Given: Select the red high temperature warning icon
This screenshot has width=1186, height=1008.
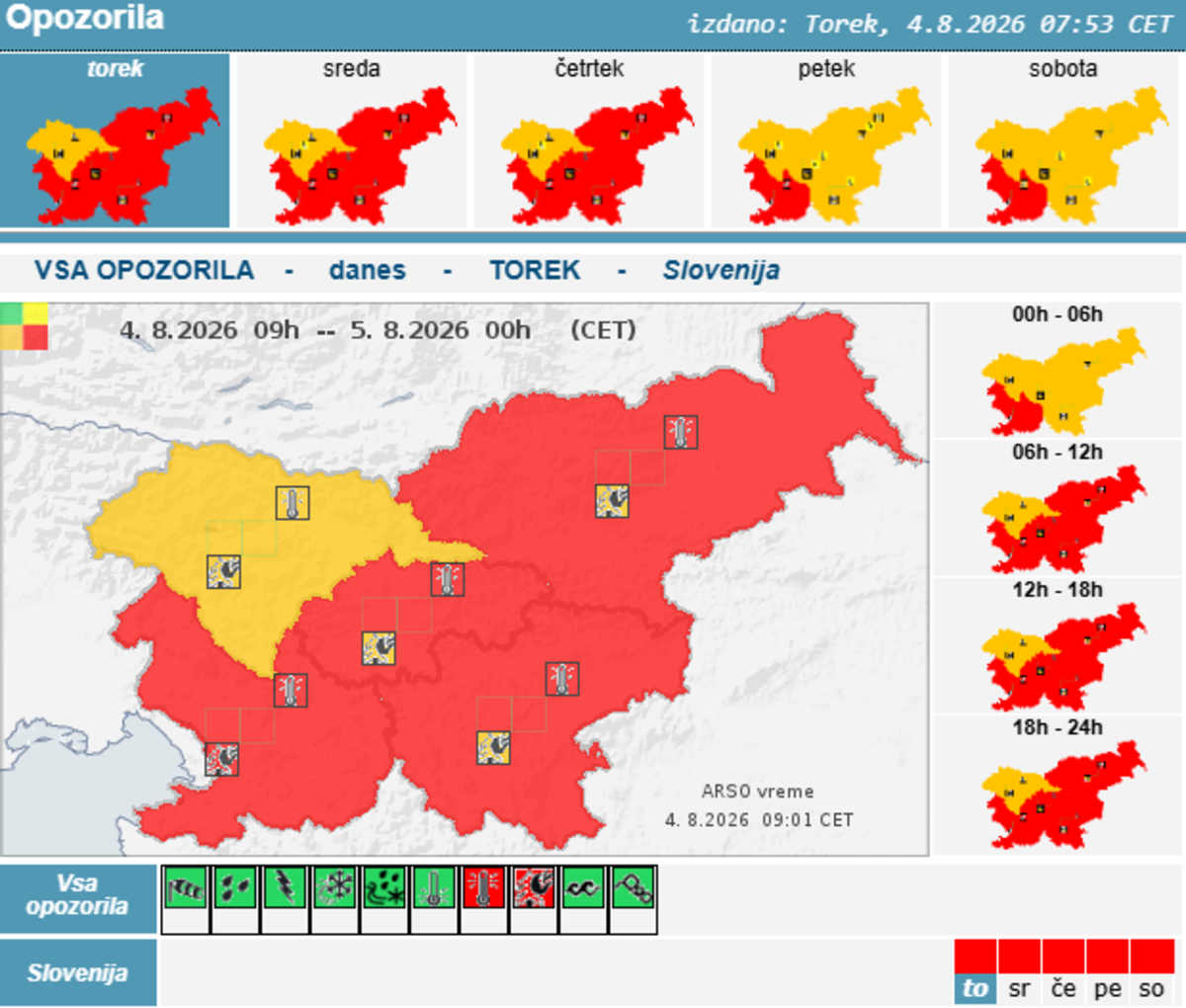Looking at the screenshot, I should click(483, 887).
